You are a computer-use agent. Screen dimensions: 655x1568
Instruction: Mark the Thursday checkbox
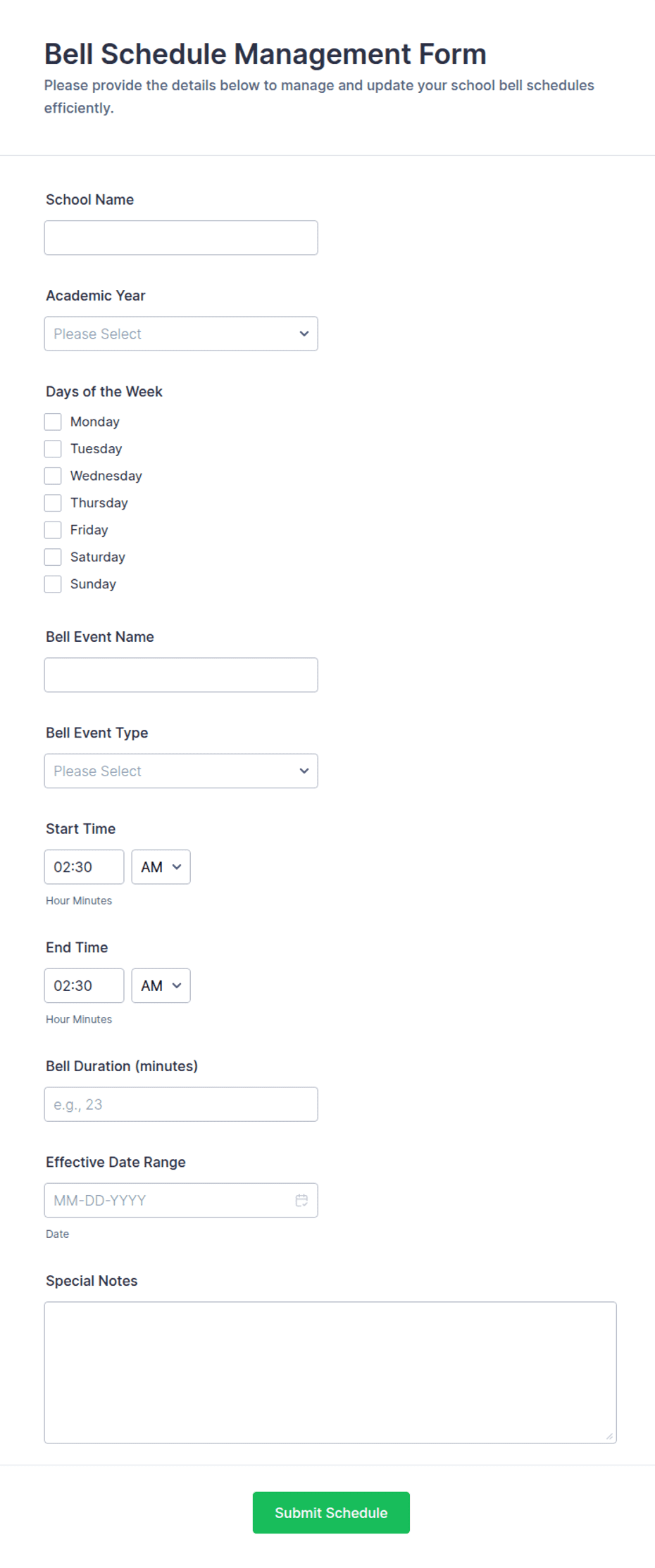pos(53,502)
